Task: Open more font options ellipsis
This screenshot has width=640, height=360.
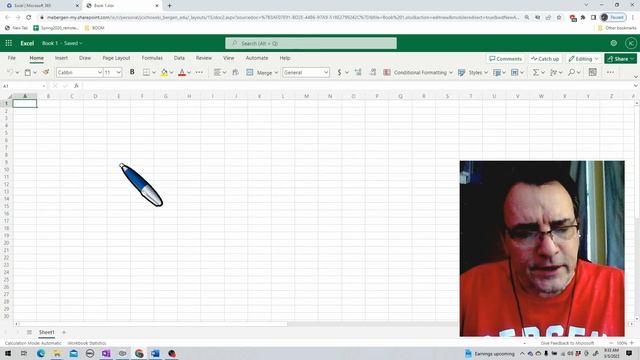Action: coord(199,72)
